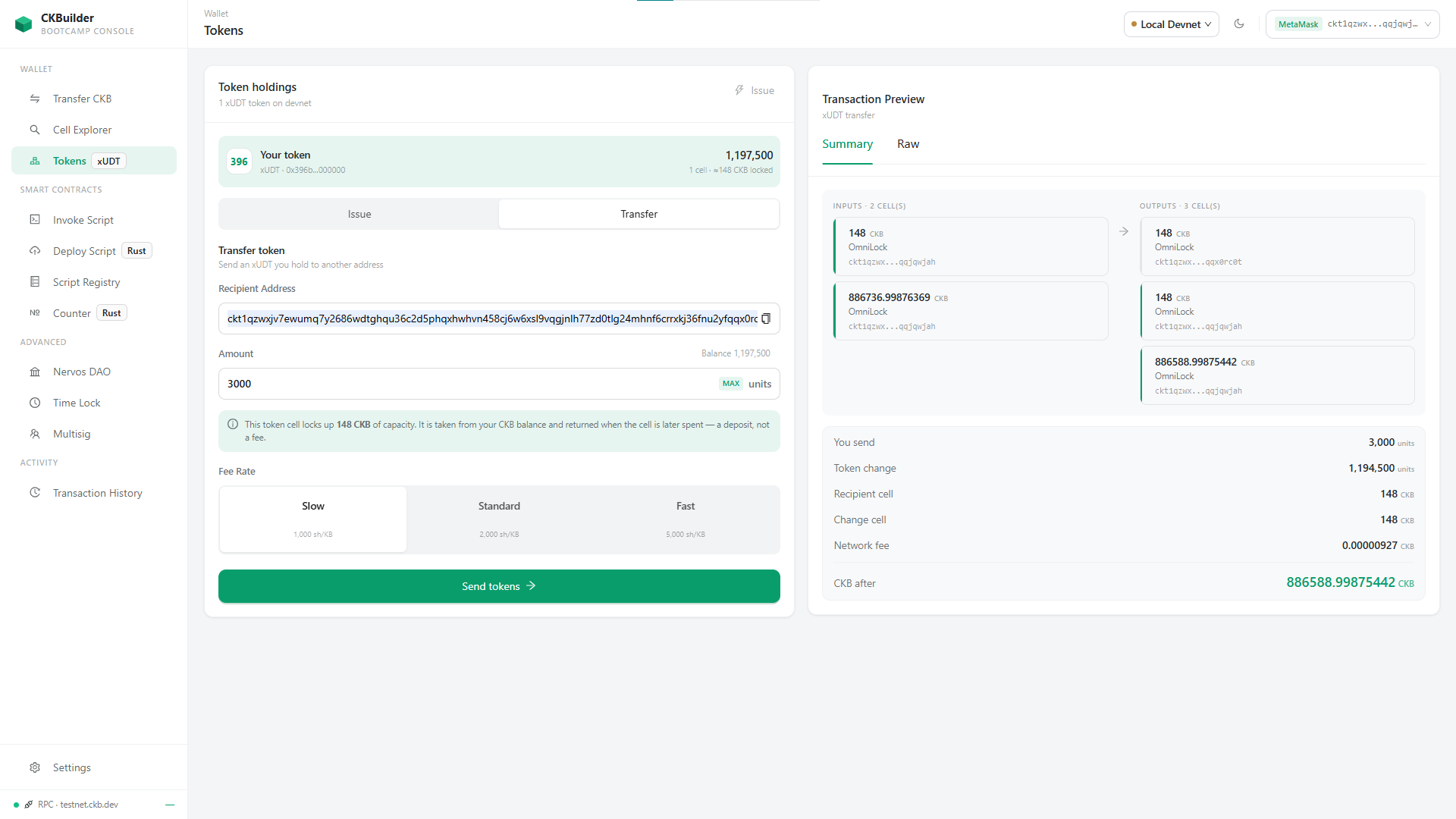Image resolution: width=1456 pixels, height=819 pixels.
Task: Click the Tokens sidebar icon
Action: [35, 161]
